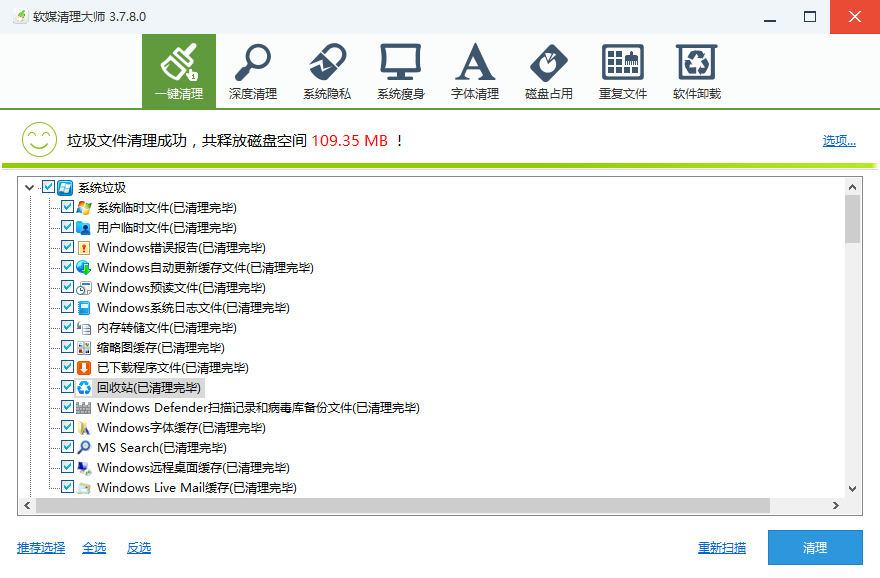Viewport: 880px width, 578px height.
Task: Open the 系统隐私 eraser tool
Action: (326, 71)
